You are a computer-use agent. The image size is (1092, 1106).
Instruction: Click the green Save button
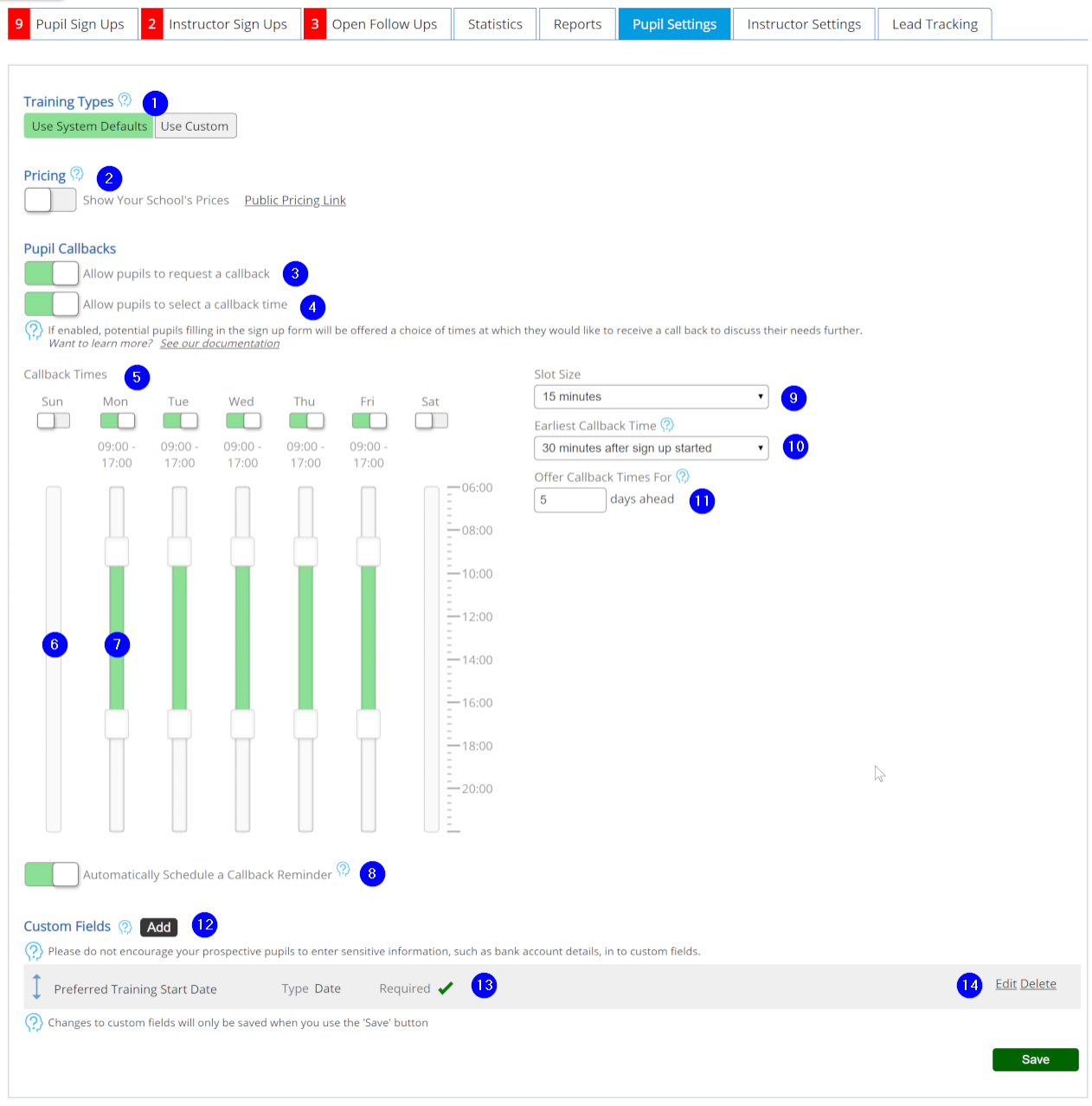click(1035, 1059)
